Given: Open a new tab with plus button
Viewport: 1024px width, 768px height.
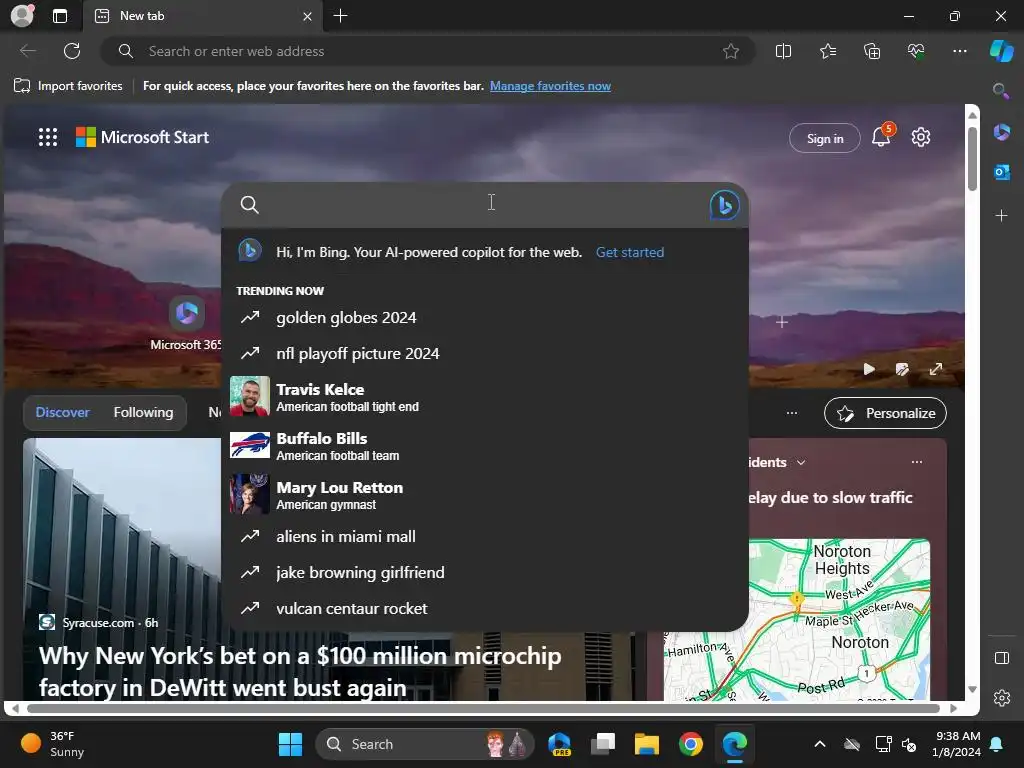Looking at the screenshot, I should coord(340,16).
